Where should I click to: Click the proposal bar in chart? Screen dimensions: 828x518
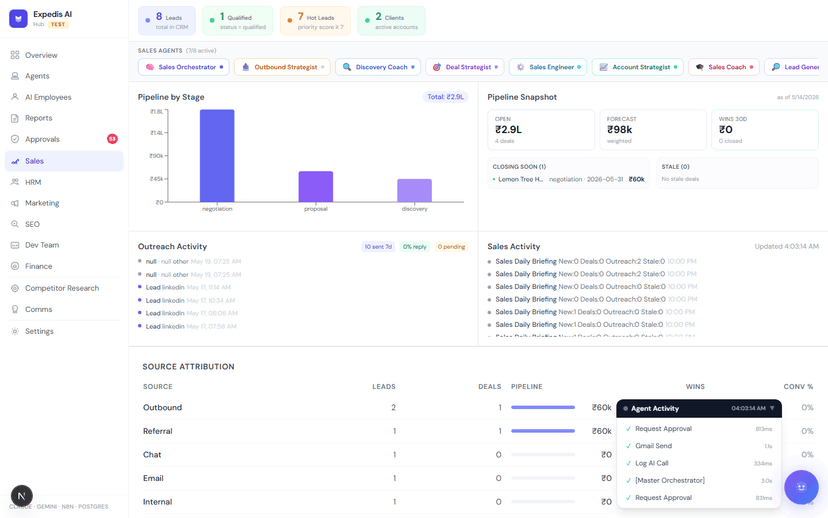click(x=316, y=186)
